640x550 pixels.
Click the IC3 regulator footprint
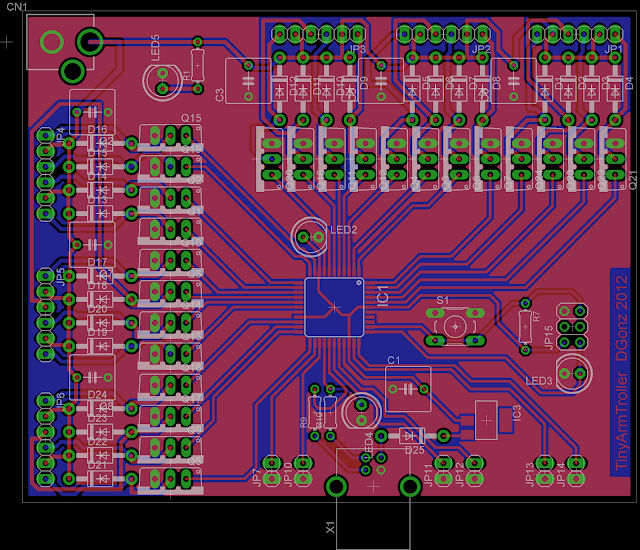coord(486,420)
